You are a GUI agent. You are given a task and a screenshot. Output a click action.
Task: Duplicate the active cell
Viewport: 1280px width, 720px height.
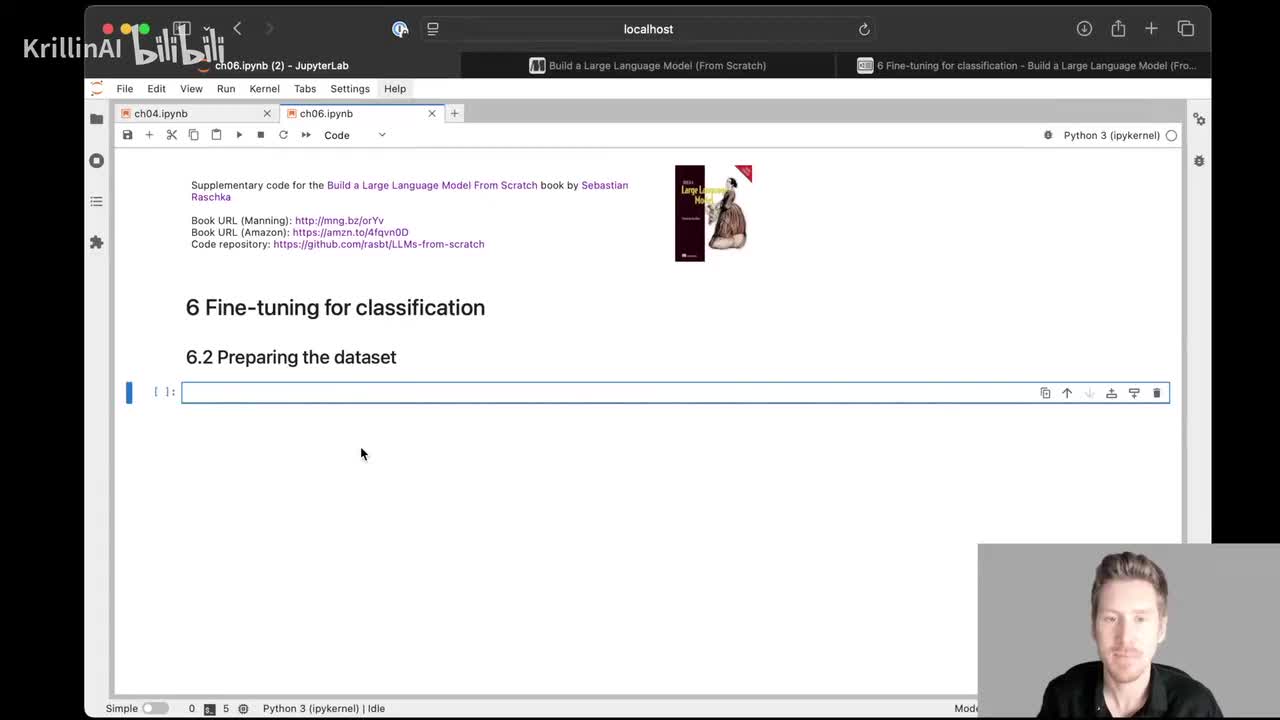(1045, 393)
